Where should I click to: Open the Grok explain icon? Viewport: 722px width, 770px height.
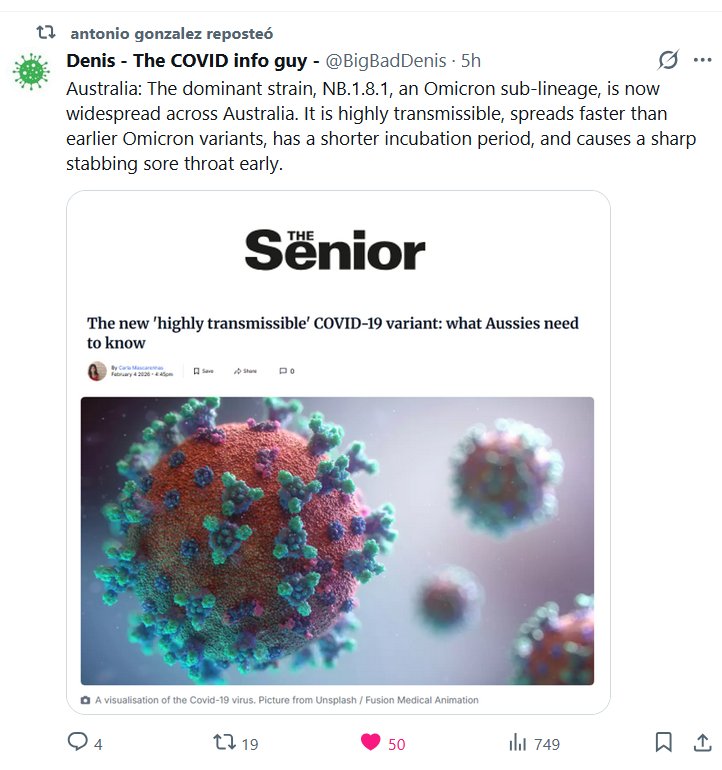click(x=669, y=60)
